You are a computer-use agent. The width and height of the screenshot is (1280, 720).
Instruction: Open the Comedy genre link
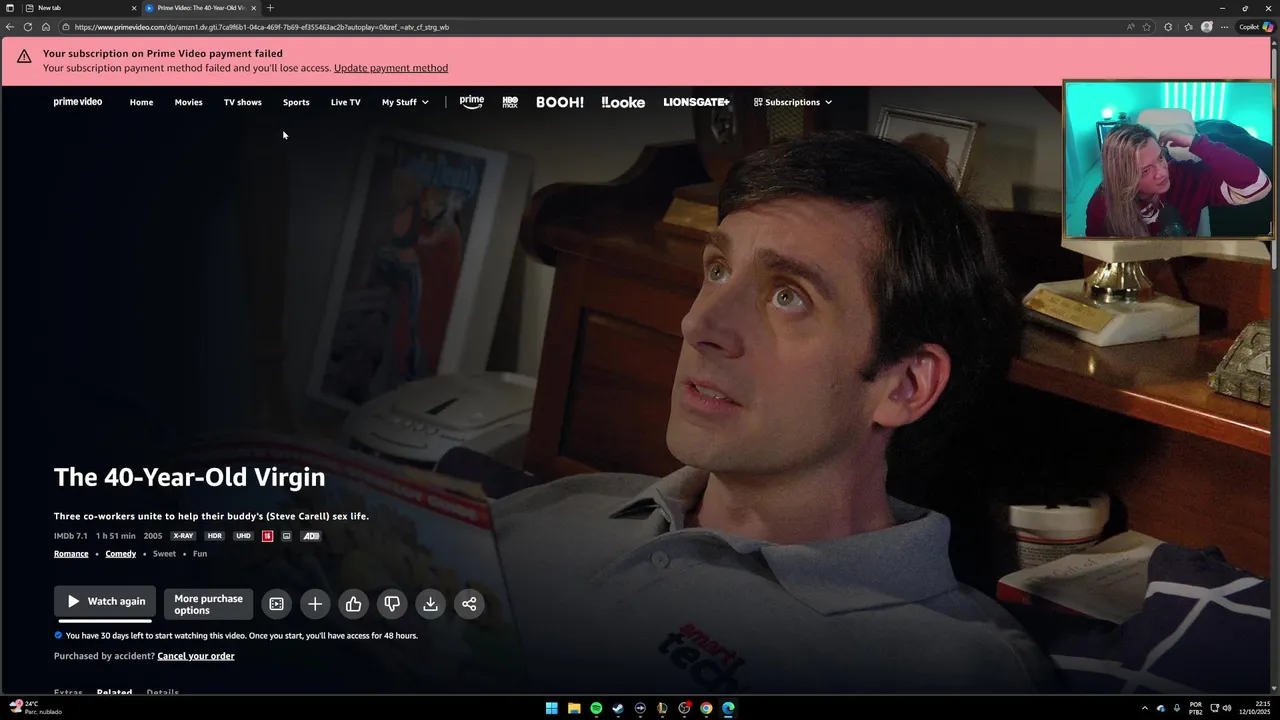[x=121, y=554]
